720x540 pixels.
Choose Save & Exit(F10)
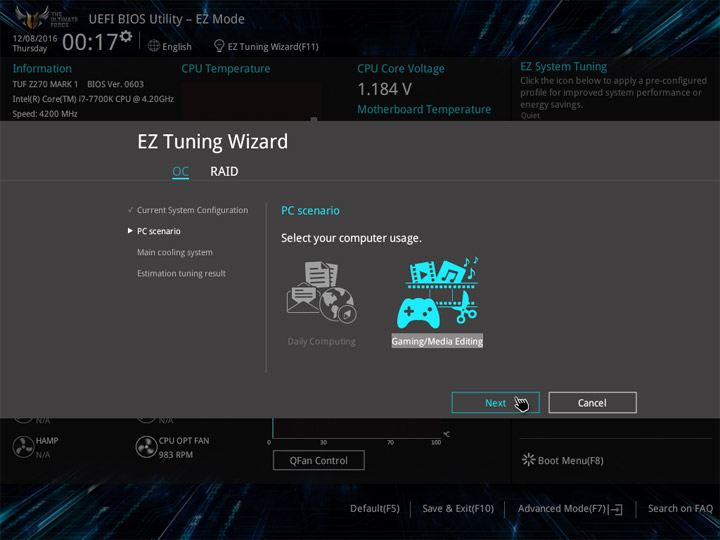coord(458,509)
